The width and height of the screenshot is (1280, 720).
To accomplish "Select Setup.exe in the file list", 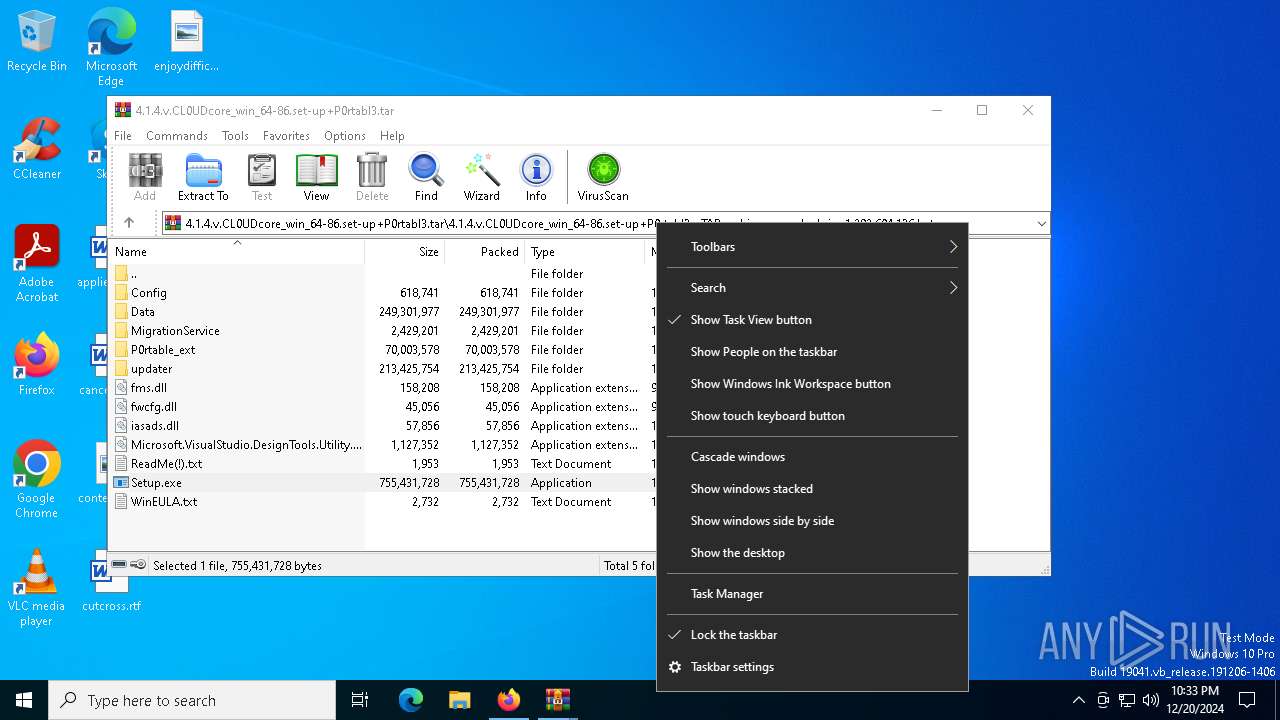I will click(382, 483).
